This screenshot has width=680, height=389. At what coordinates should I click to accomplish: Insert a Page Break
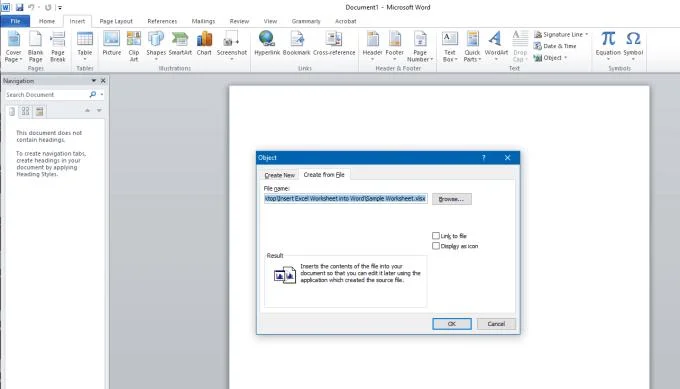point(58,47)
